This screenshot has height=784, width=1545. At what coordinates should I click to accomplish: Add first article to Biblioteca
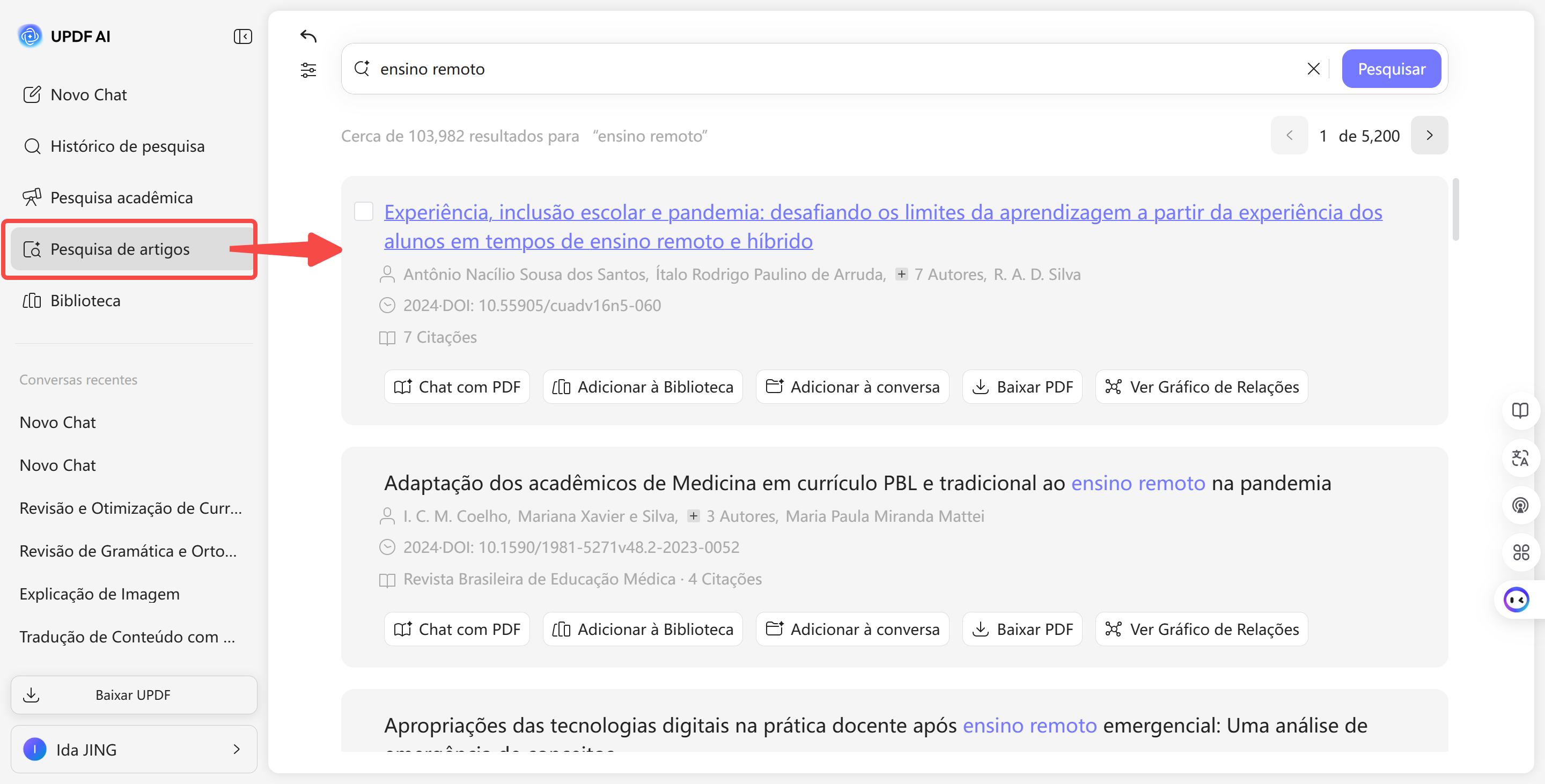point(642,387)
